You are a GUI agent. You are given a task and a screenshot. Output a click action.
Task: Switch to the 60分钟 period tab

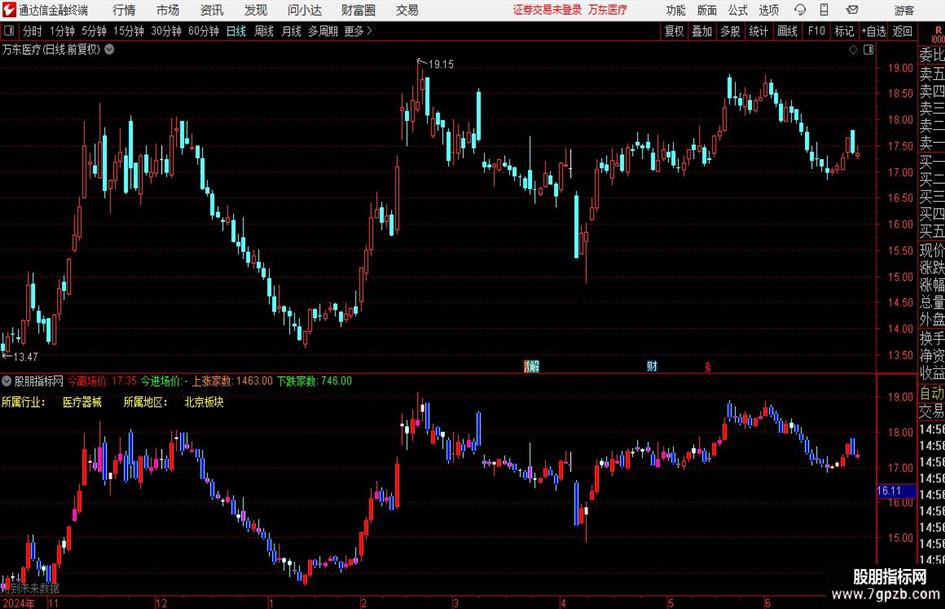[203, 31]
